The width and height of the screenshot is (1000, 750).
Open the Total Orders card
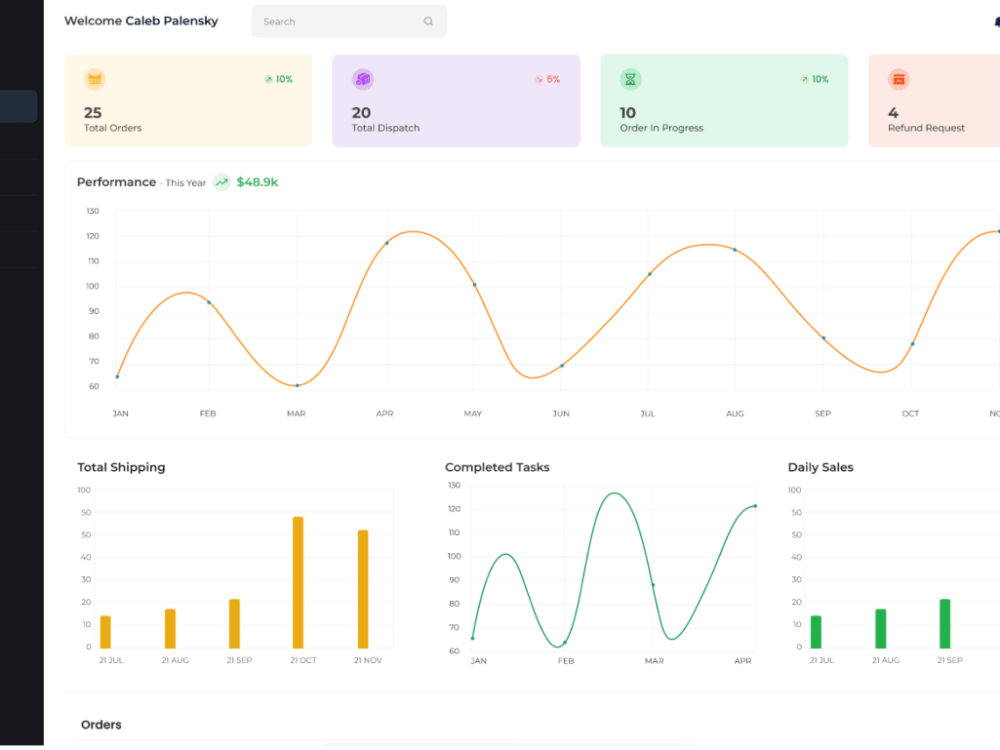(x=188, y=101)
